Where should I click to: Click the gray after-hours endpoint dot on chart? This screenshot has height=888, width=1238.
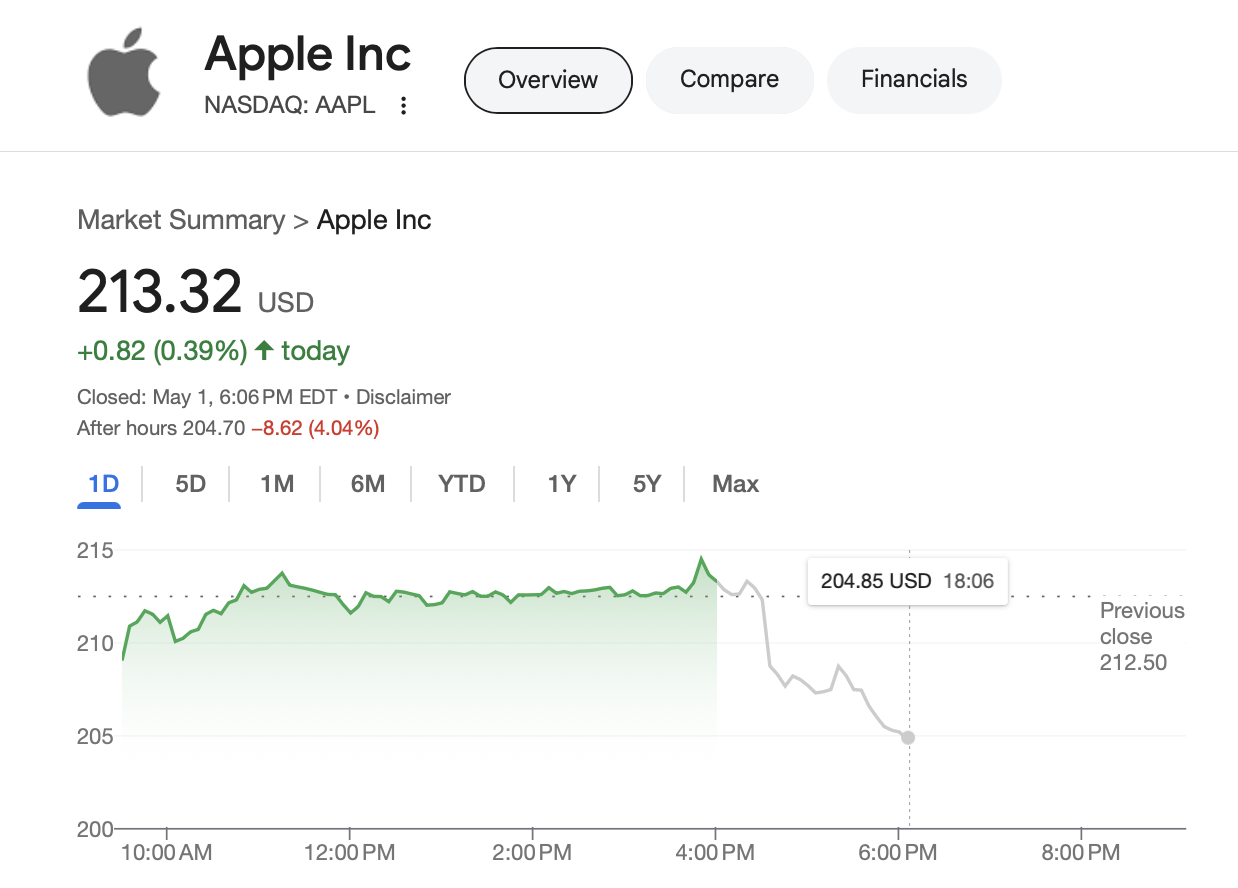tap(908, 738)
